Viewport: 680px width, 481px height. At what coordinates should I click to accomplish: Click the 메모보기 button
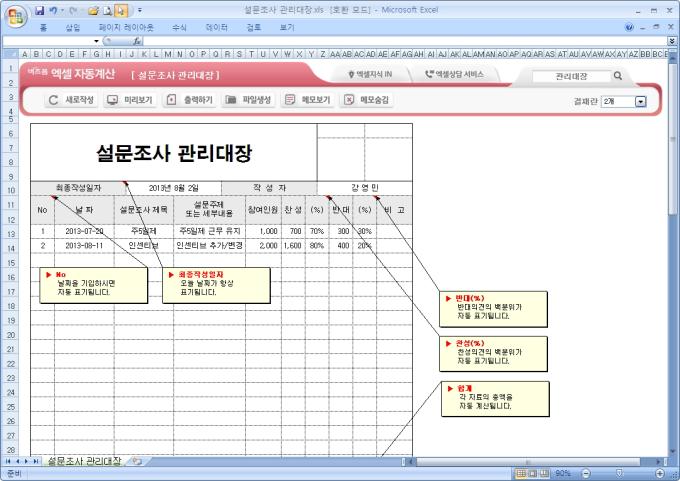click(308, 100)
